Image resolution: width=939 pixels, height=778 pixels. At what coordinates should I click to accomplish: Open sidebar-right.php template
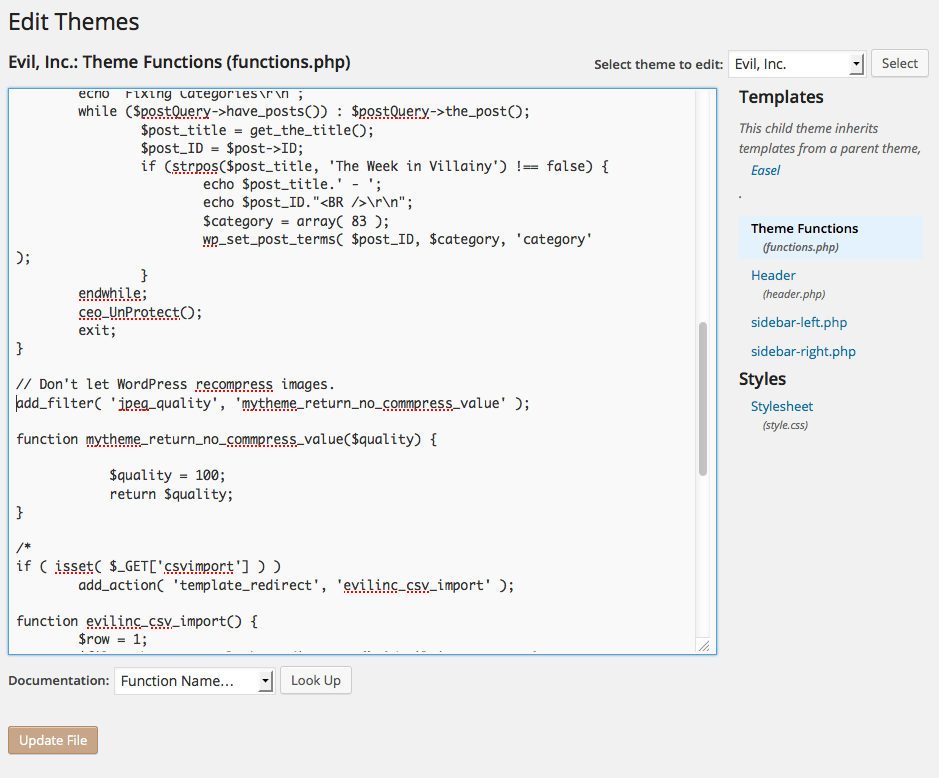pyautogui.click(x=803, y=351)
